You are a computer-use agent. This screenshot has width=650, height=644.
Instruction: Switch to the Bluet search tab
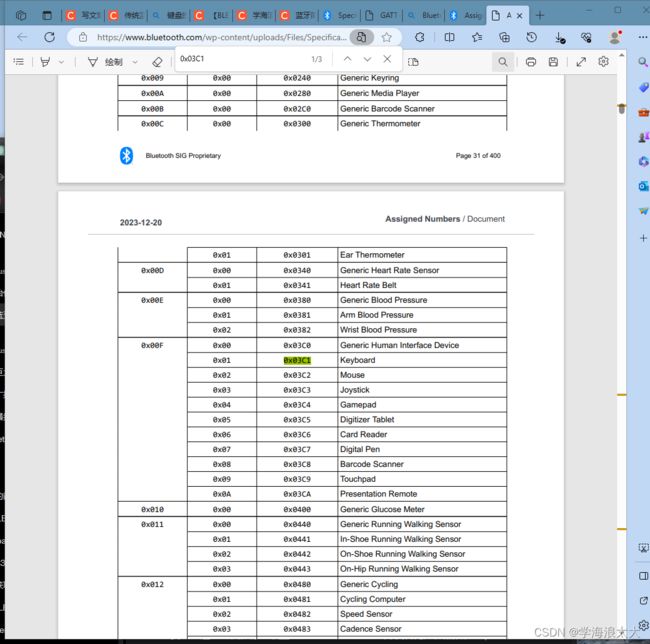coord(424,16)
